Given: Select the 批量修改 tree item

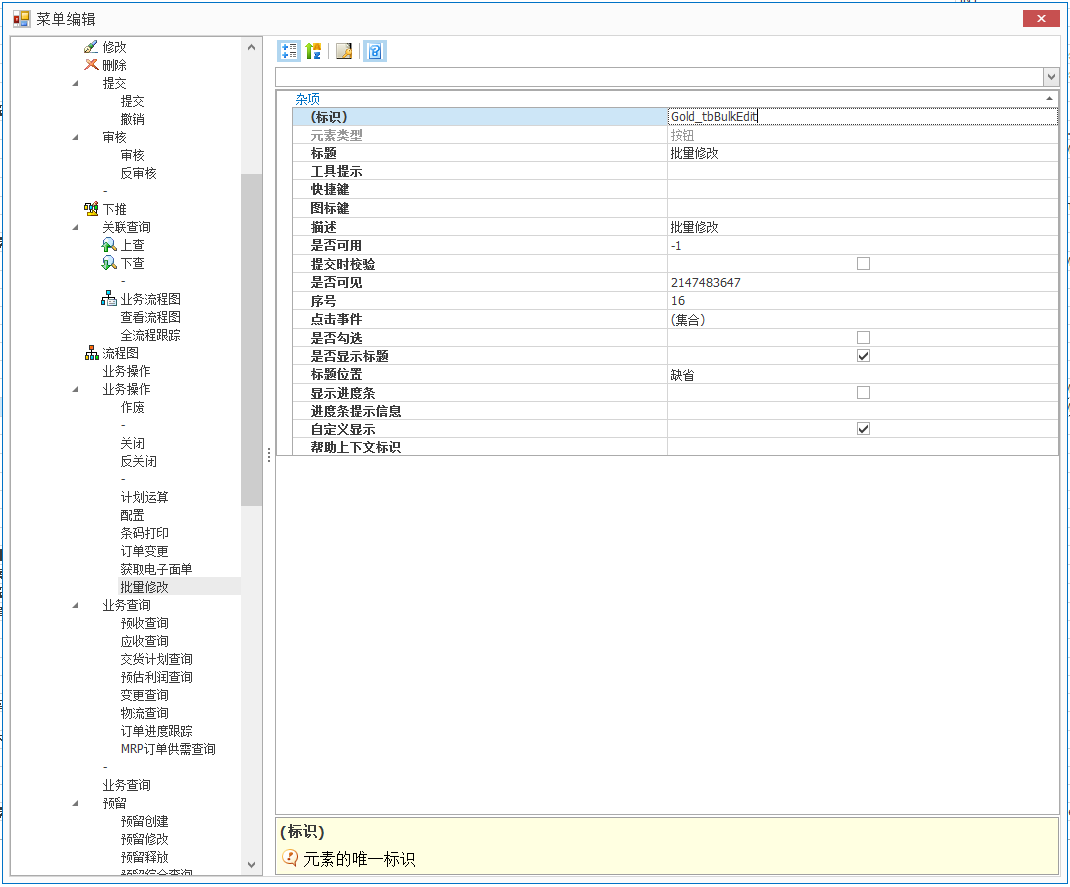Looking at the screenshot, I should coord(145,587).
